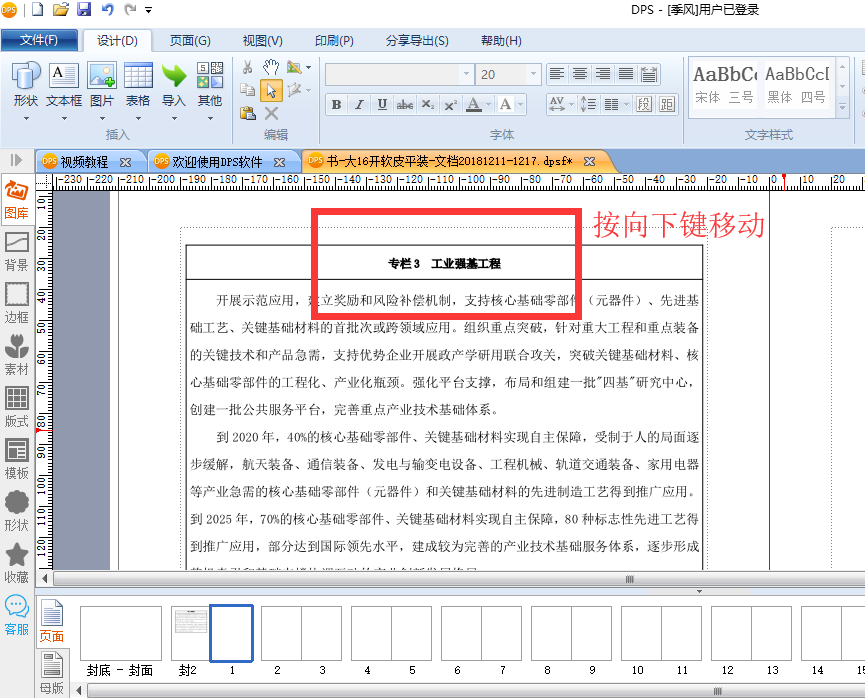Click the AV character spacing button
The image size is (865, 698).
pyautogui.click(x=557, y=104)
